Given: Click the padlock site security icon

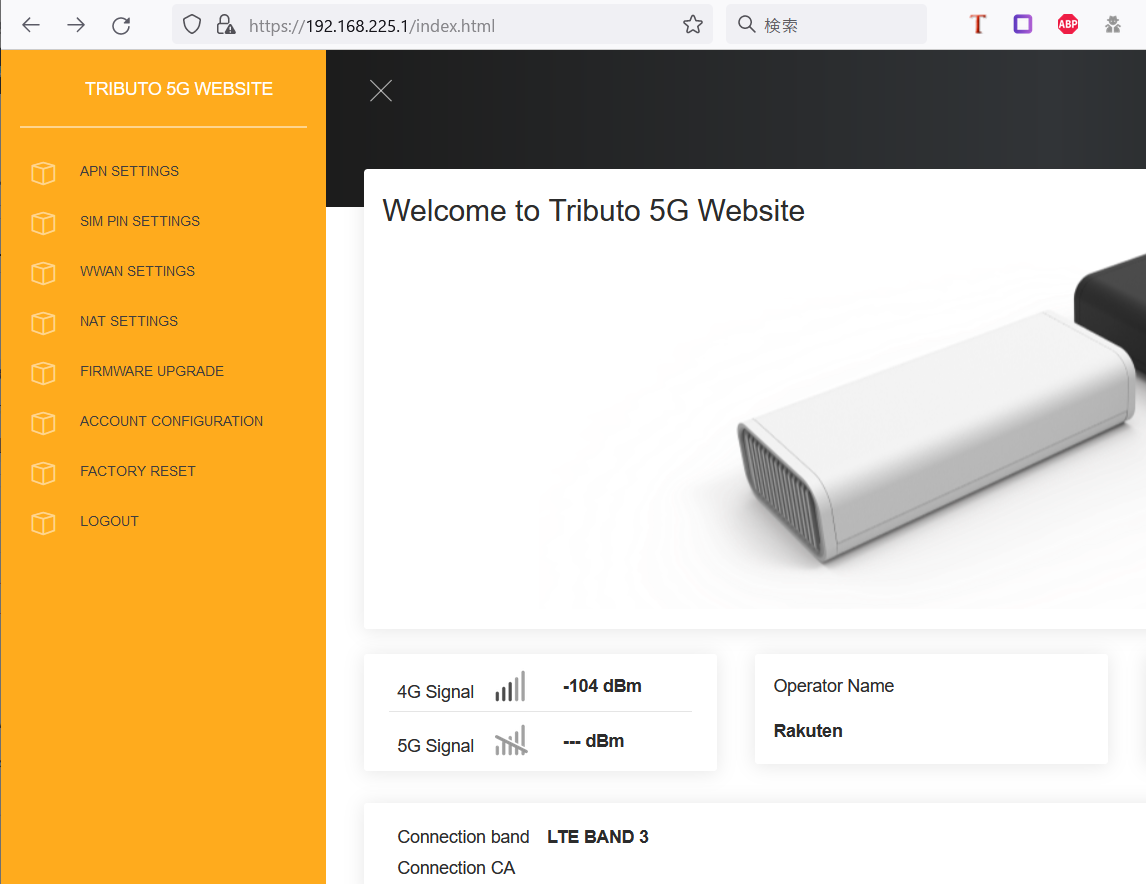Looking at the screenshot, I should [226, 23].
